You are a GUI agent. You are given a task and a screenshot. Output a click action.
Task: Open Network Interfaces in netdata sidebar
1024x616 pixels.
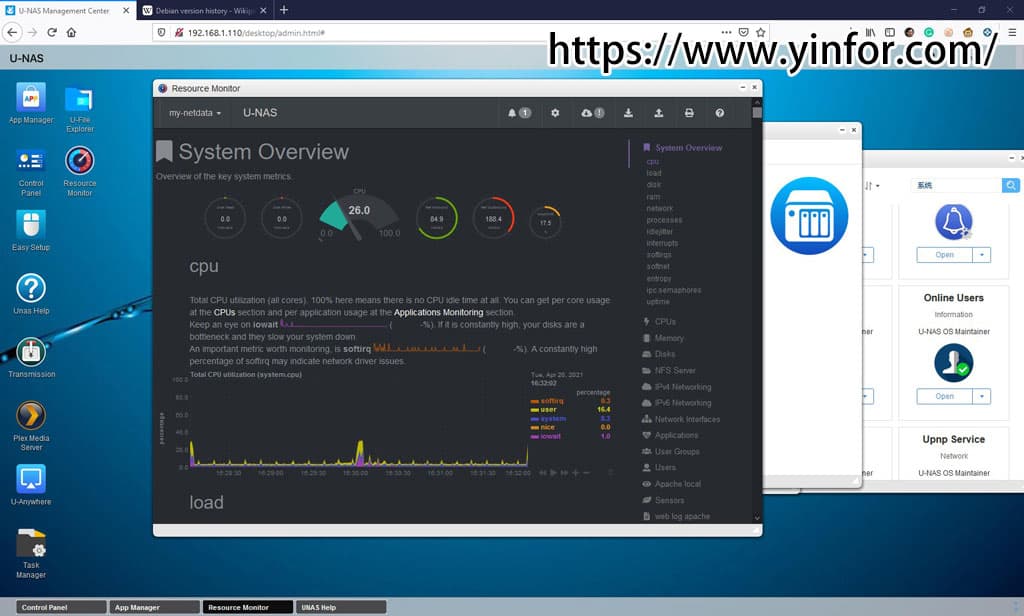(681, 419)
